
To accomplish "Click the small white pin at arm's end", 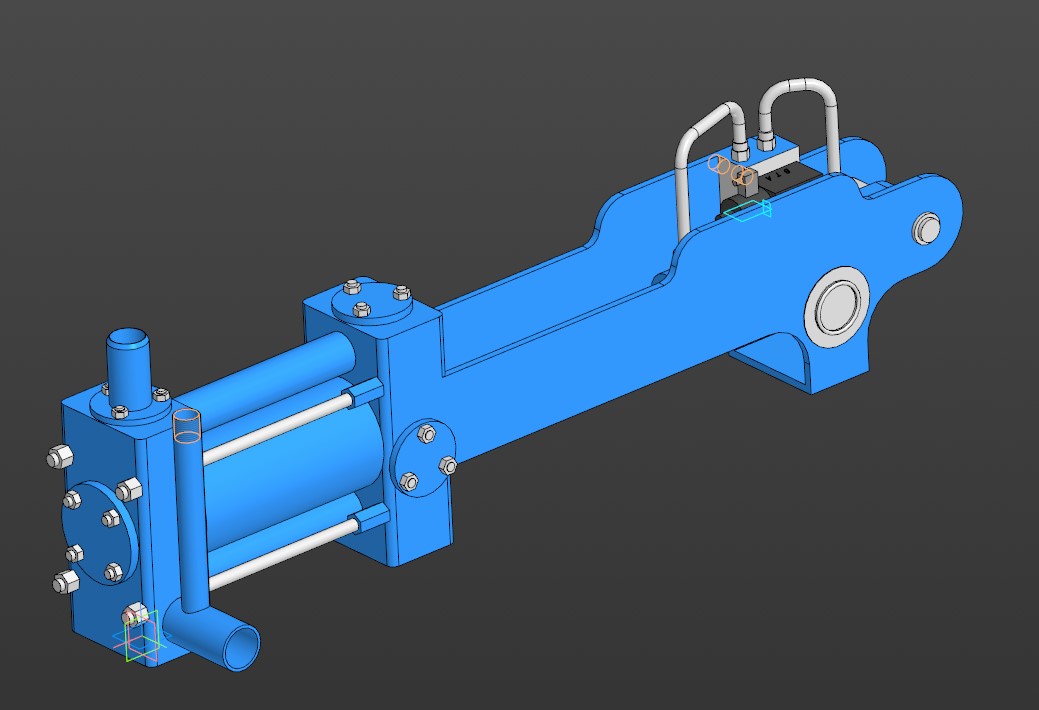I will [x=926, y=228].
